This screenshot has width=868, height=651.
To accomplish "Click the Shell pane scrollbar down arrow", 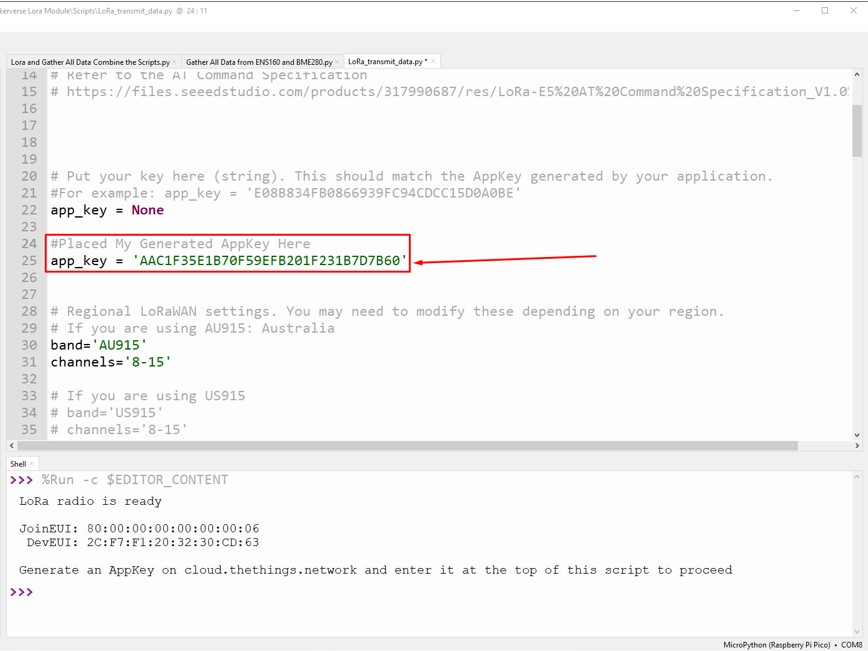I will tap(857, 630).
